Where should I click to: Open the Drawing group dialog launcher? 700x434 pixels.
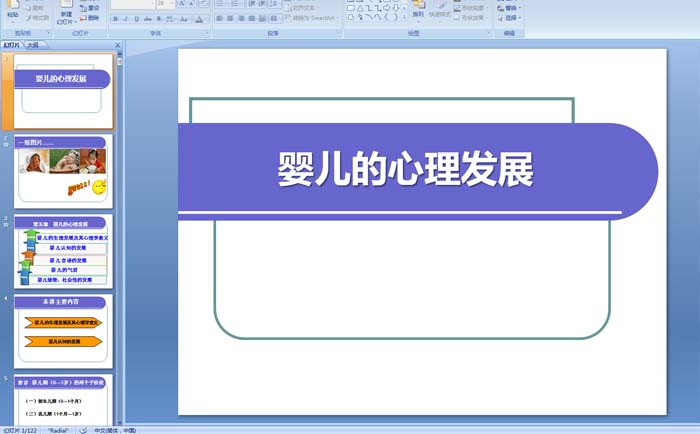coord(489,33)
